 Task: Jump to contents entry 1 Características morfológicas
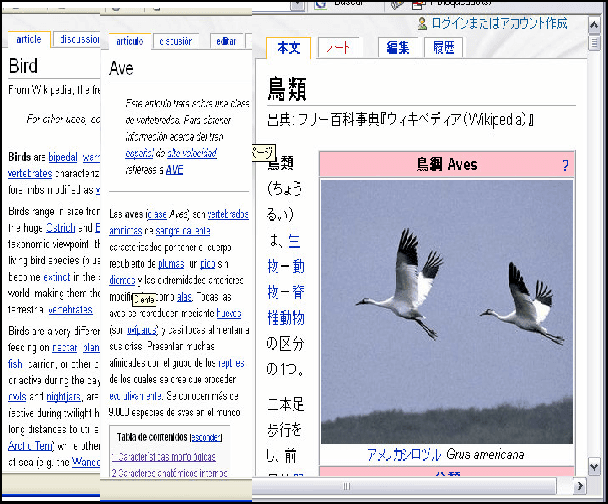pos(164,457)
